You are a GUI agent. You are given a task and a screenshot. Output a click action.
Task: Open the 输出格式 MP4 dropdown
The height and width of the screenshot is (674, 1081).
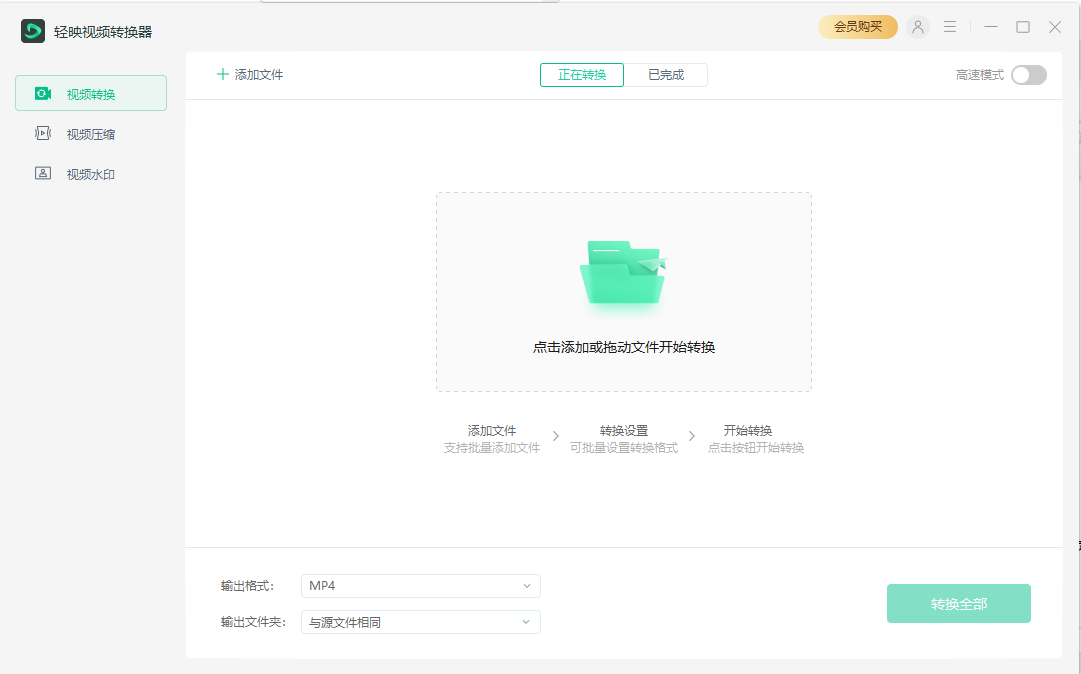[420, 586]
